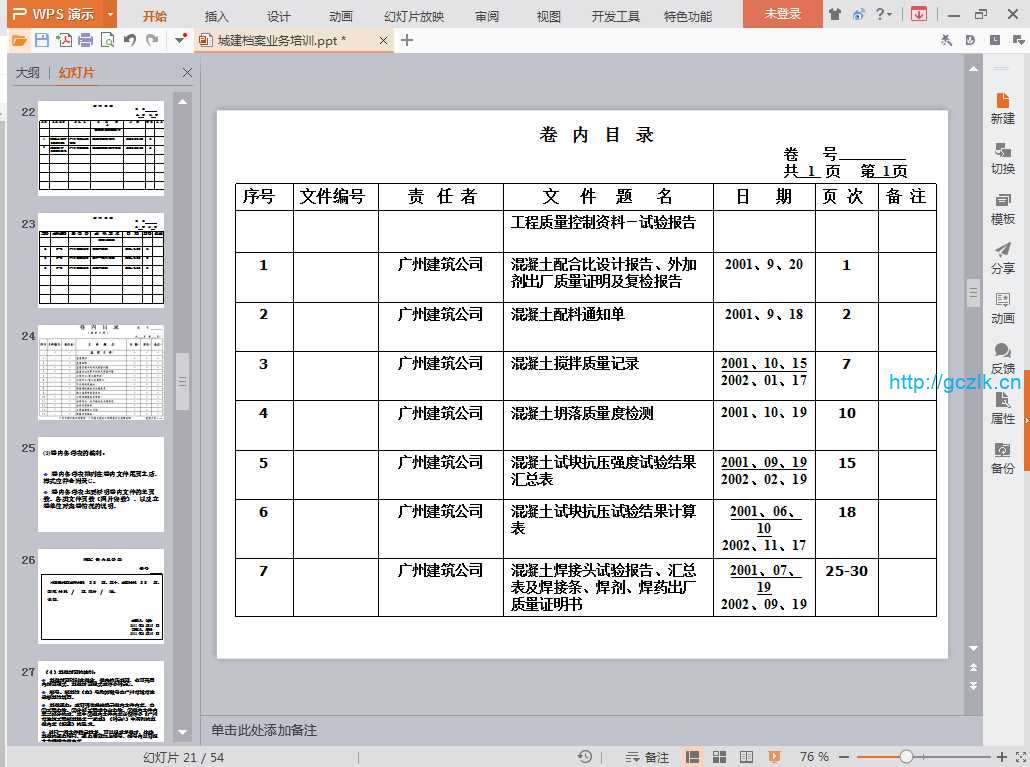Screen dimensions: 1030x767
Task: Click the 未登录 login button
Action: [x=782, y=14]
